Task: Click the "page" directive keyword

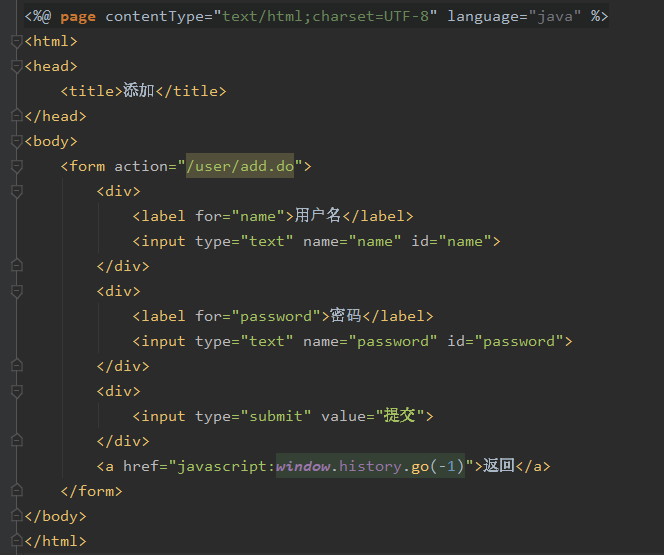Action: click(78, 17)
